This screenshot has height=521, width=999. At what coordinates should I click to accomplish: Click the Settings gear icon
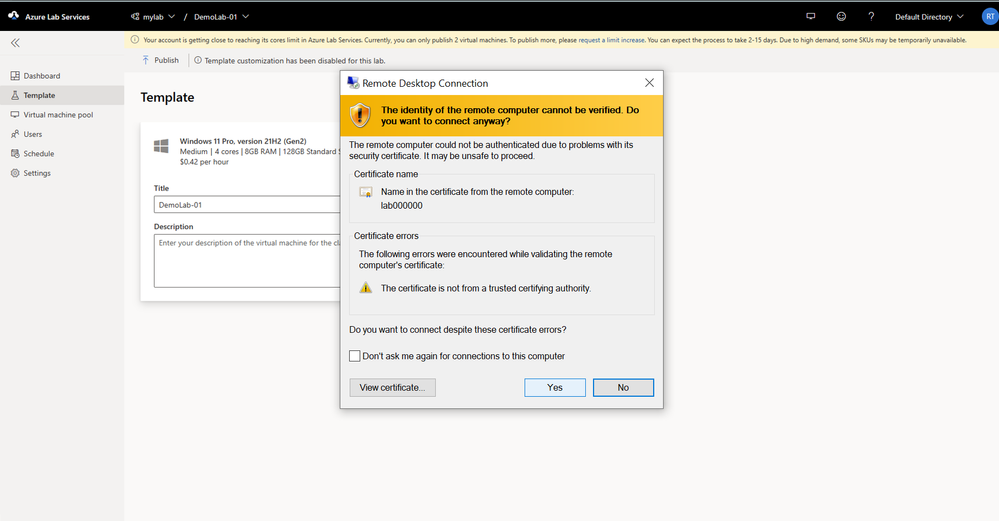(x=15, y=173)
